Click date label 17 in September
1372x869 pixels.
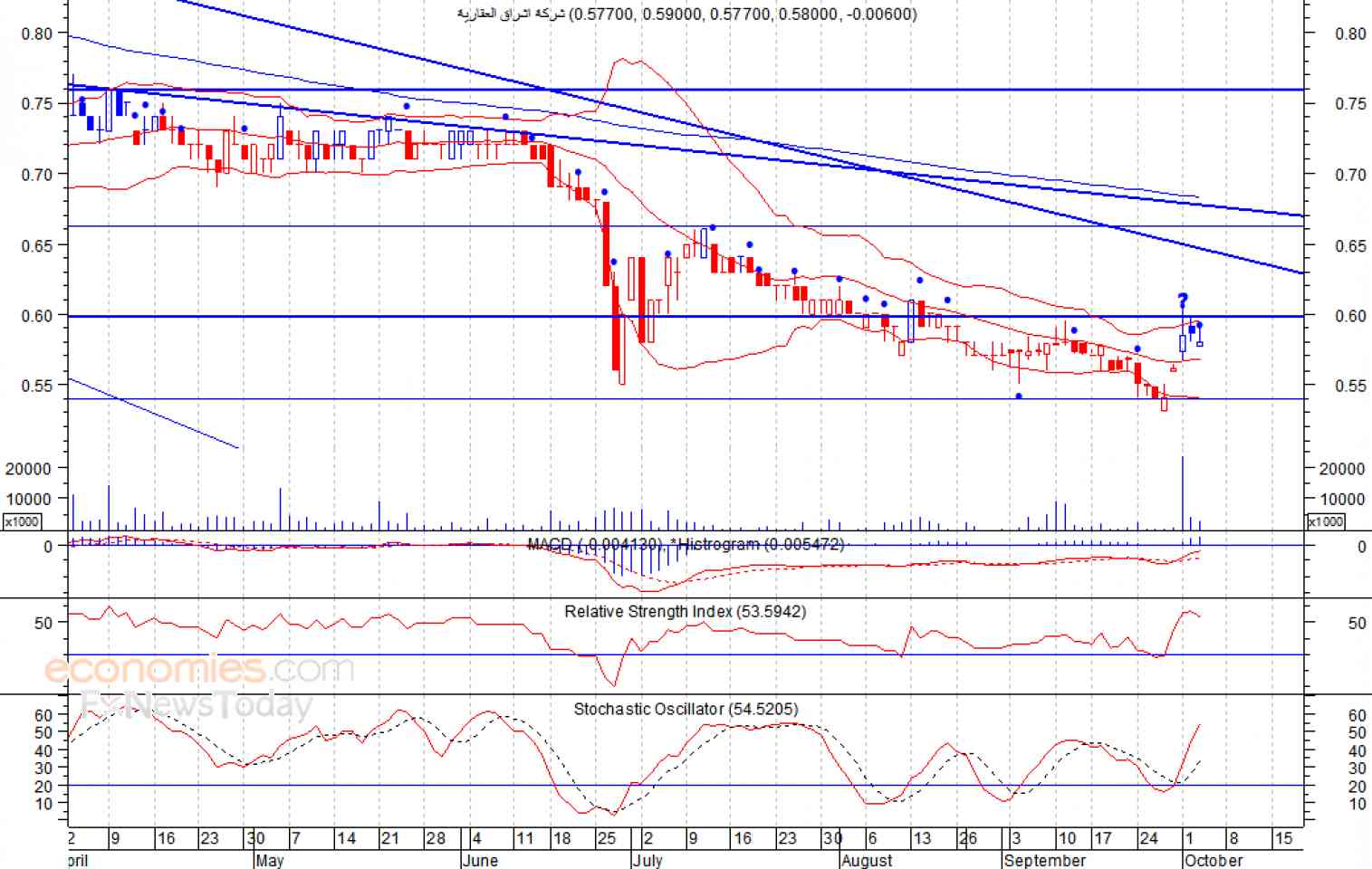tap(1102, 838)
